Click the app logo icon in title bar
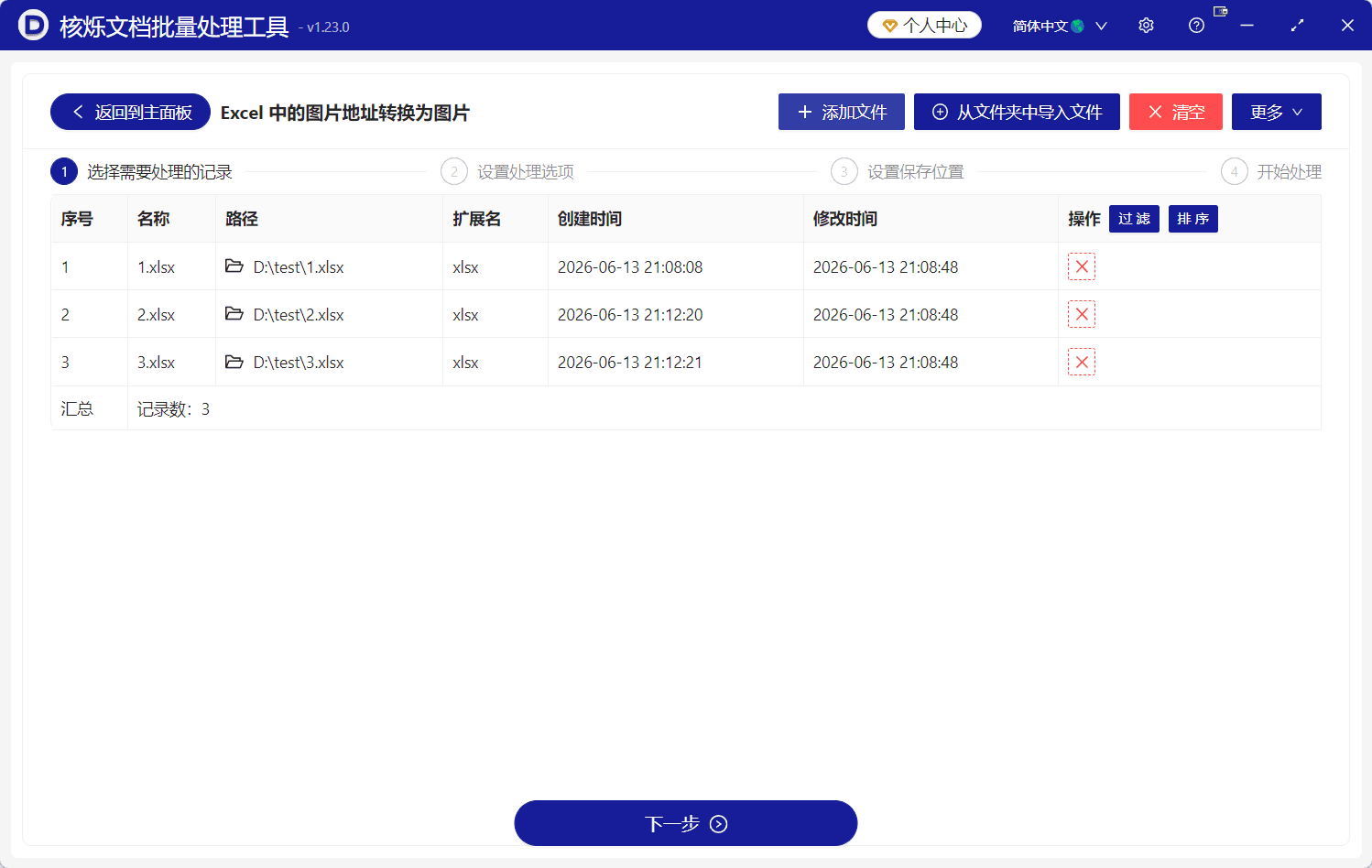This screenshot has width=1372, height=868. coord(33,25)
